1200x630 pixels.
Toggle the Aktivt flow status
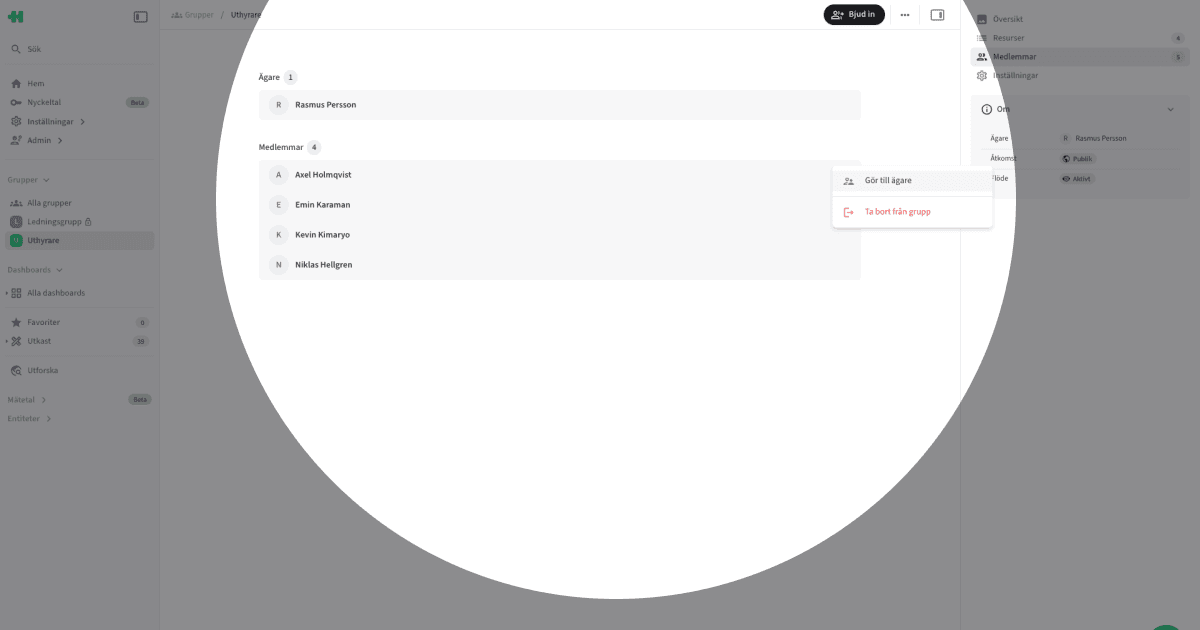[x=1078, y=178]
